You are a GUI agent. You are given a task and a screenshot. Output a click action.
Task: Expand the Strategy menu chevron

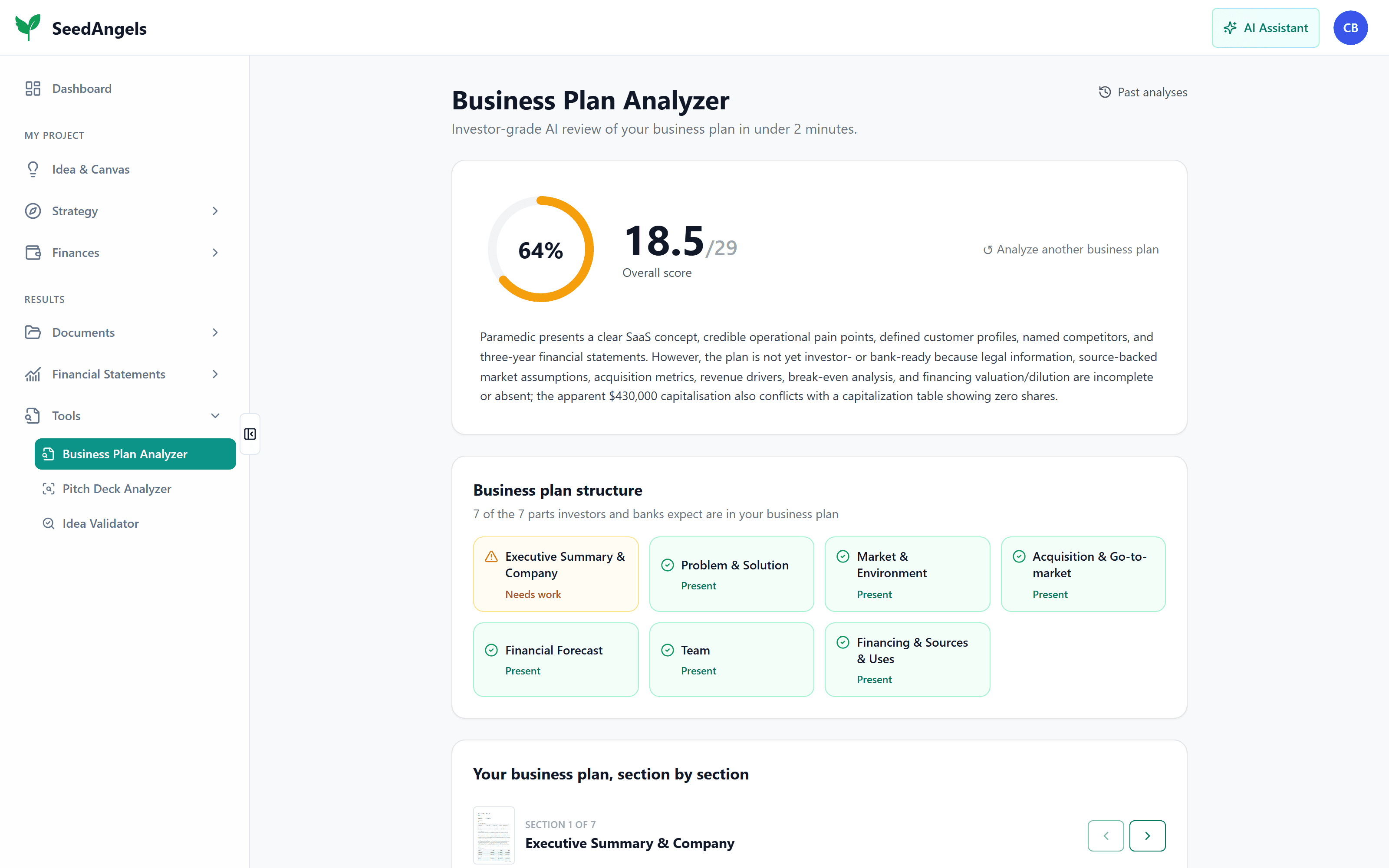point(215,210)
